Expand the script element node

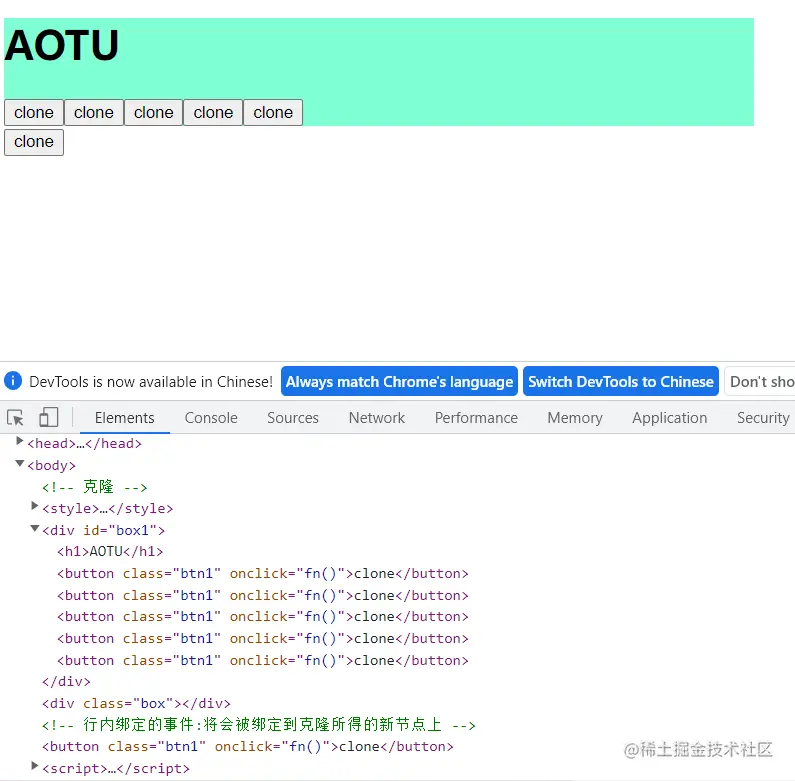pyautogui.click(x=34, y=766)
